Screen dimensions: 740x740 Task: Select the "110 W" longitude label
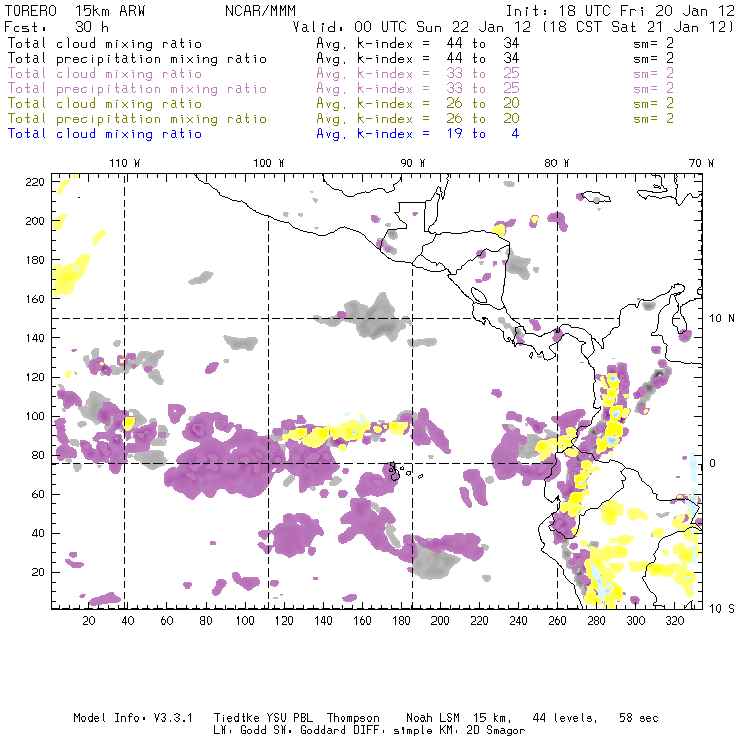pyautogui.click(x=125, y=163)
